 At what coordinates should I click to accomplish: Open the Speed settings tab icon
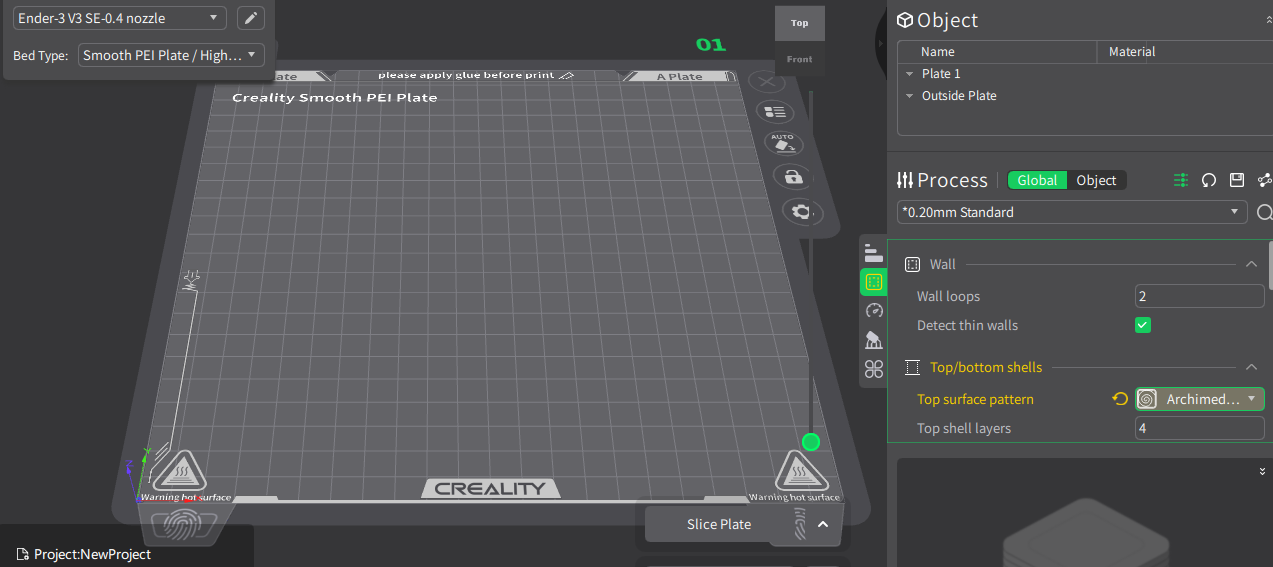pyautogui.click(x=874, y=311)
